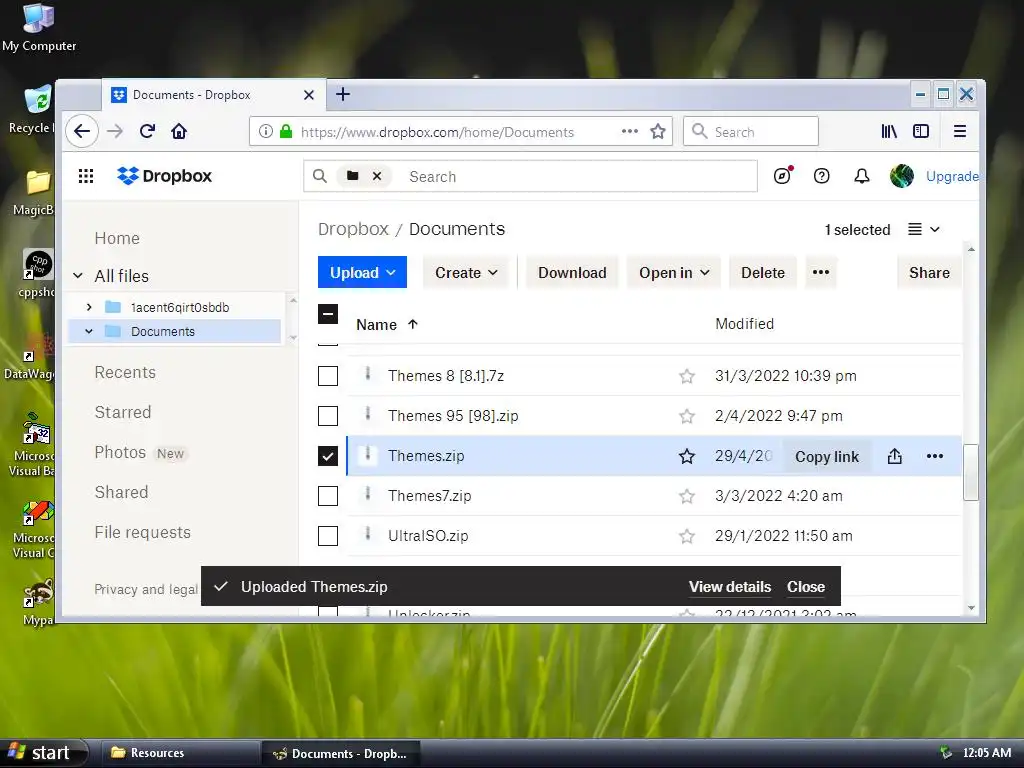Close the upload notification

806,586
